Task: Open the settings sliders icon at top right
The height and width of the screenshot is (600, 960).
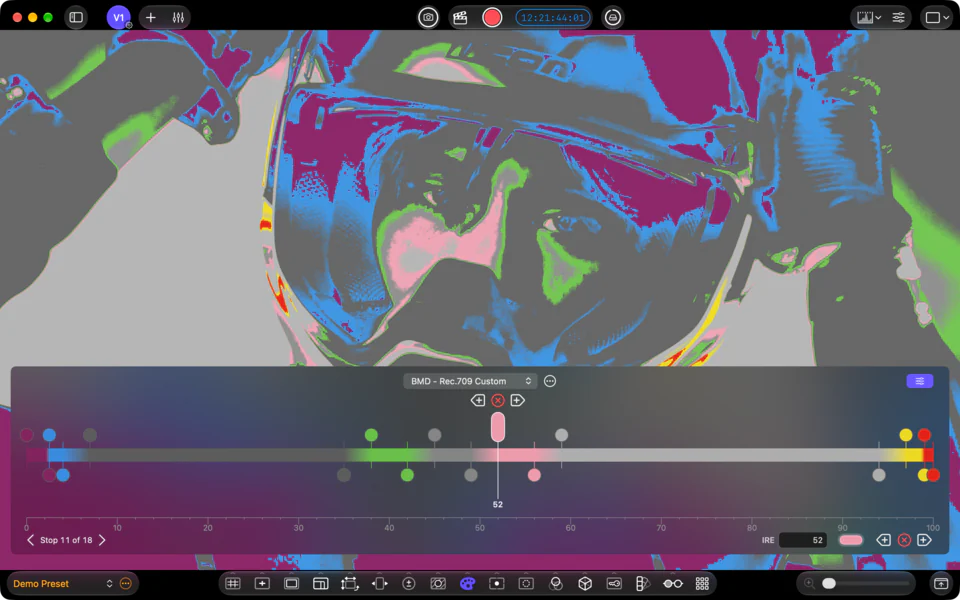Action: pos(898,17)
